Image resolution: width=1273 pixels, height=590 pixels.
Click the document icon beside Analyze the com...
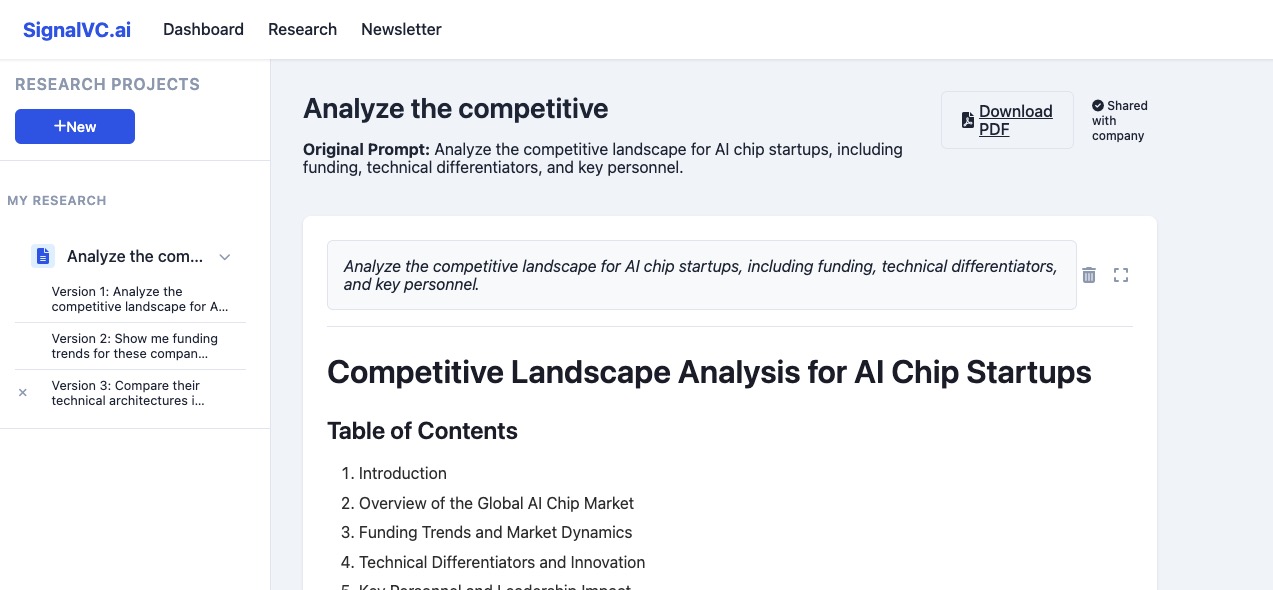(43, 257)
